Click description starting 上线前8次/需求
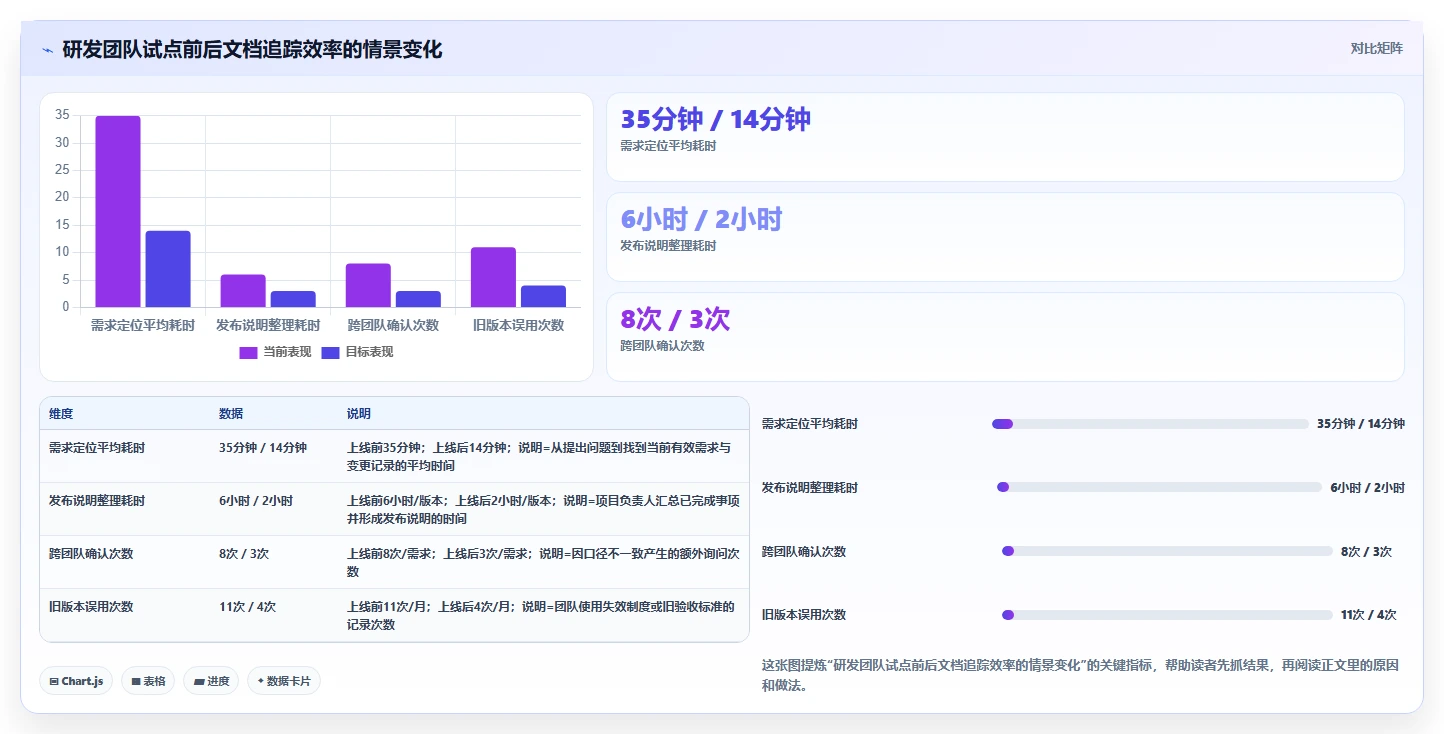1444x734 pixels. click(x=543, y=562)
